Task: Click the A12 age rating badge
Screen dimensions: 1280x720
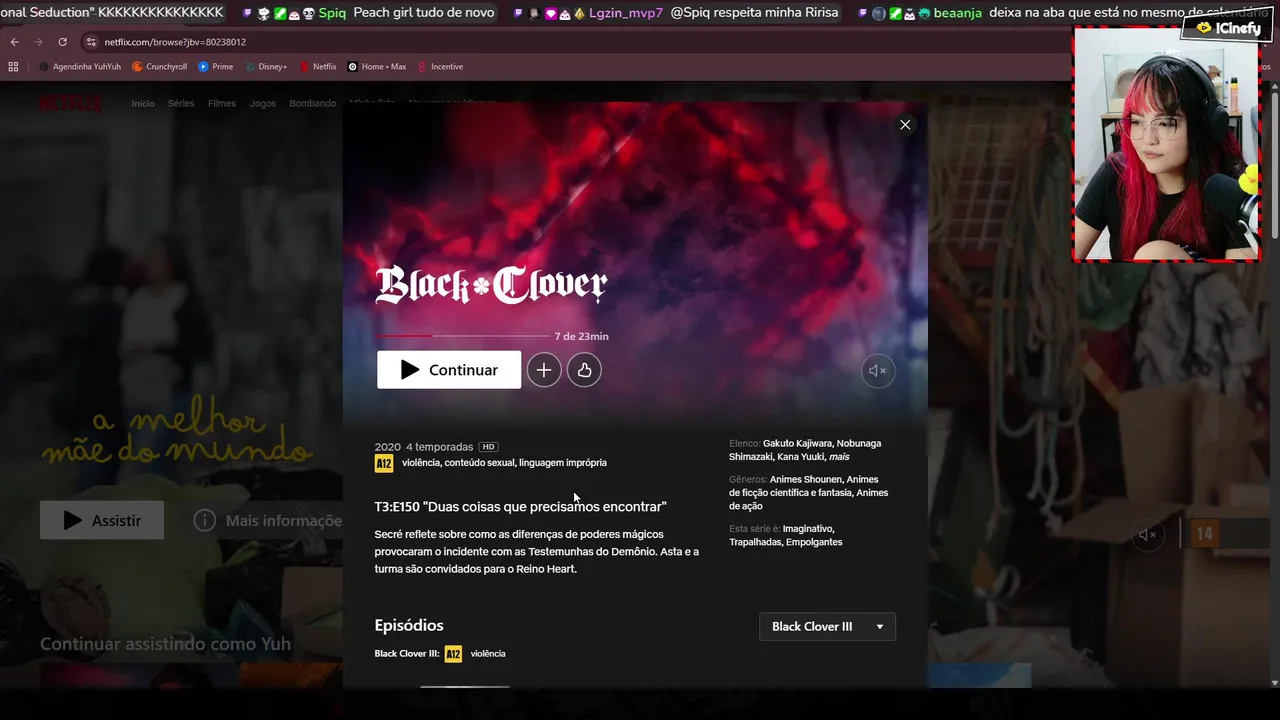Action: tap(384, 463)
